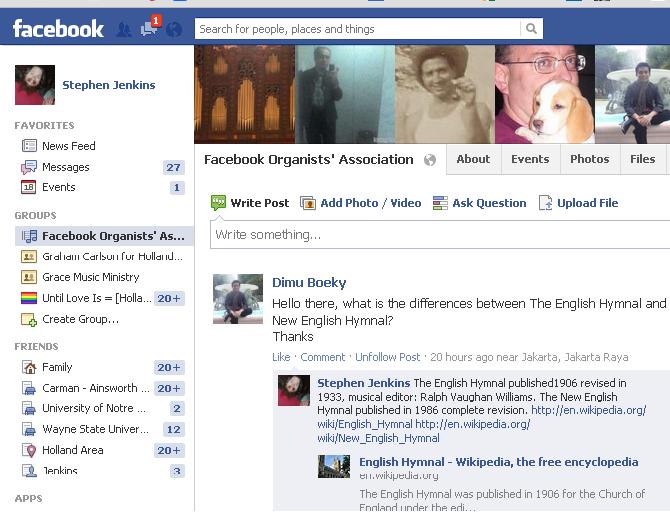This screenshot has height=515, width=670.
Task: Click the Graham Carlson group icon
Action: point(29,256)
